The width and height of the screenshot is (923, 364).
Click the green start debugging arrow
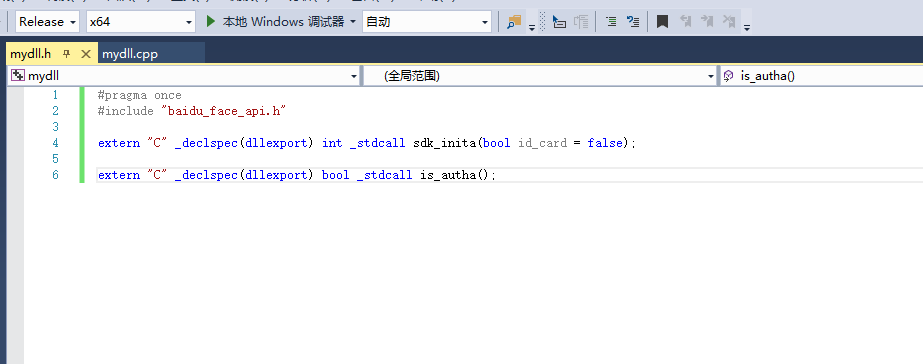pyautogui.click(x=211, y=22)
